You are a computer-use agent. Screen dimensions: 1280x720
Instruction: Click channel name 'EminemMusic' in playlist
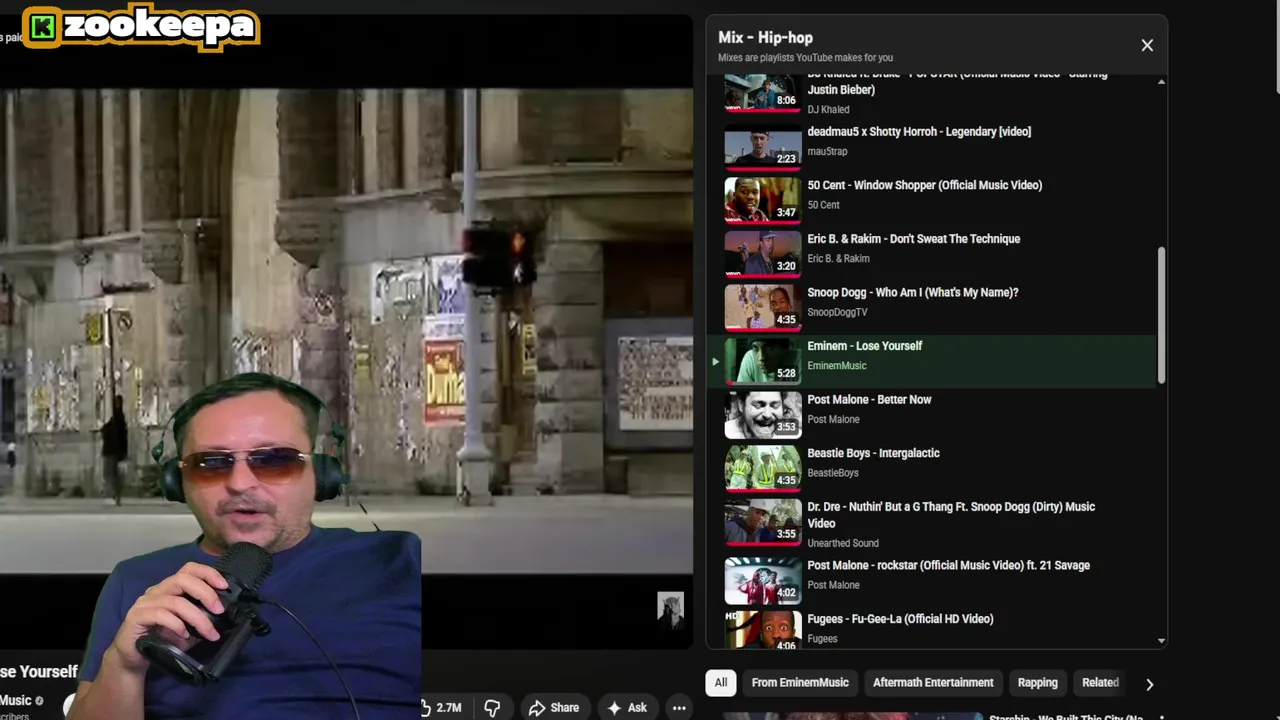(837, 366)
